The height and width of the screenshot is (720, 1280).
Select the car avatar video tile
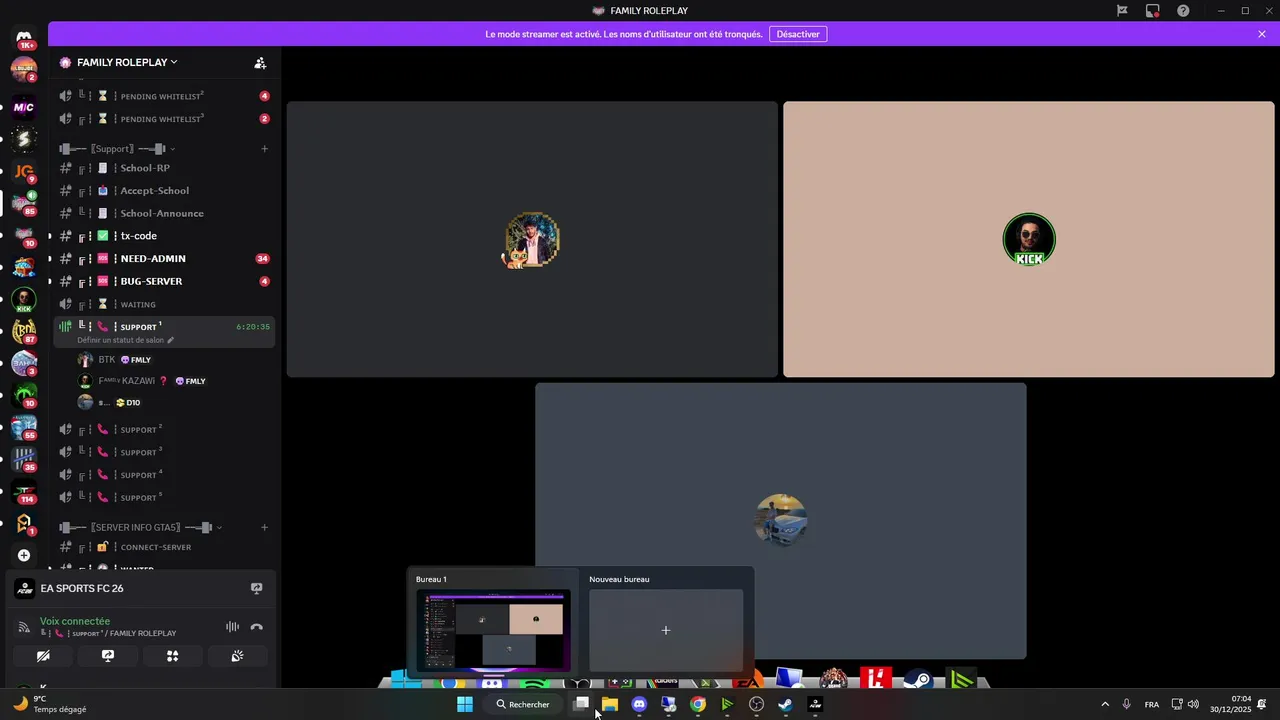click(x=781, y=521)
